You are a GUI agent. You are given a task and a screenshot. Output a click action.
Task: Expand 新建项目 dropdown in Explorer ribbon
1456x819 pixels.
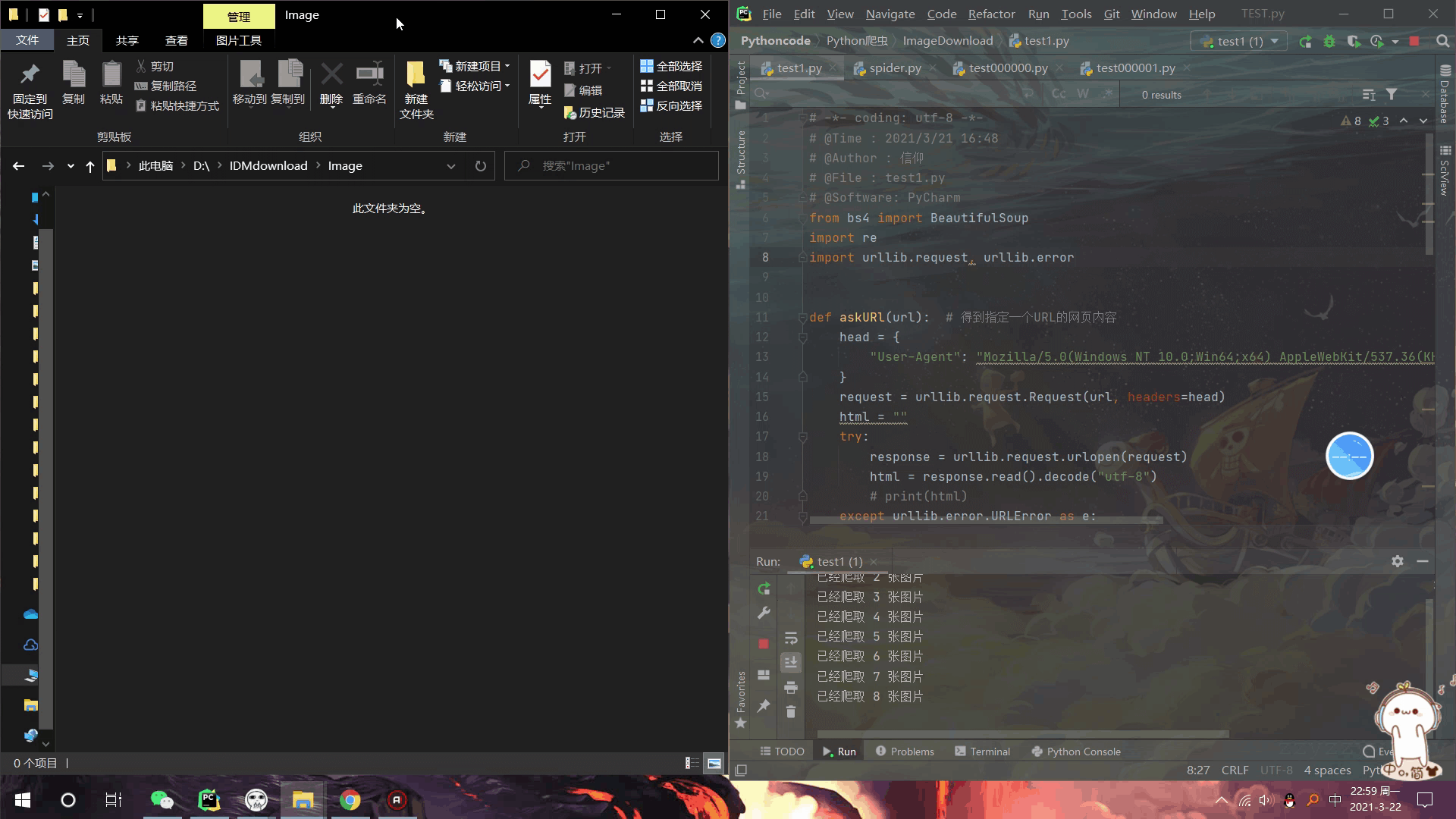tap(507, 67)
